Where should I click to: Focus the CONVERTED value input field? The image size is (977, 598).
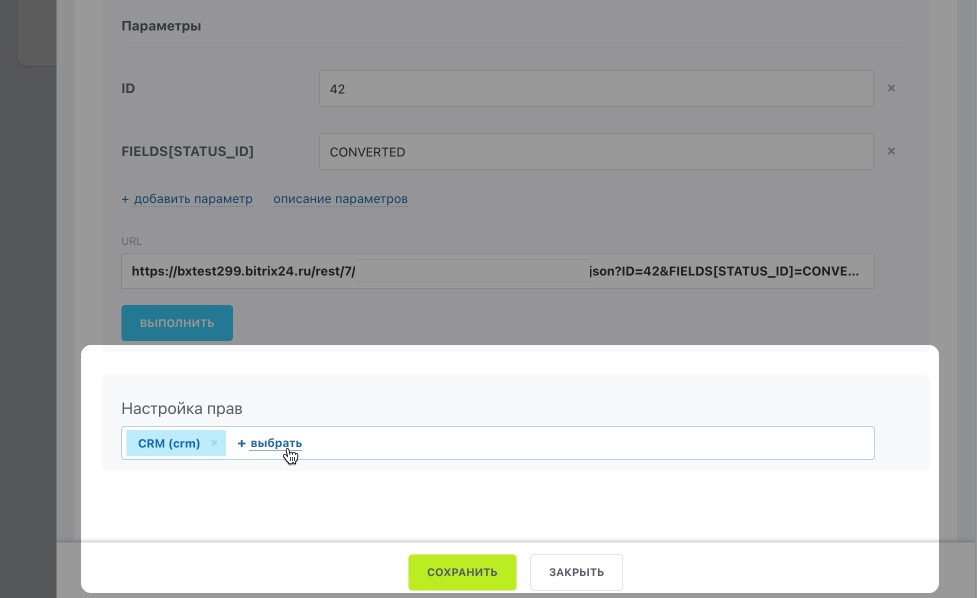click(595, 152)
